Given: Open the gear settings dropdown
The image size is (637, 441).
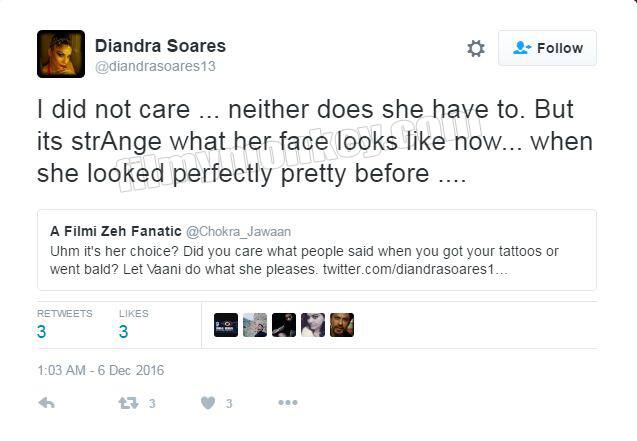Looking at the screenshot, I should click(x=476, y=48).
